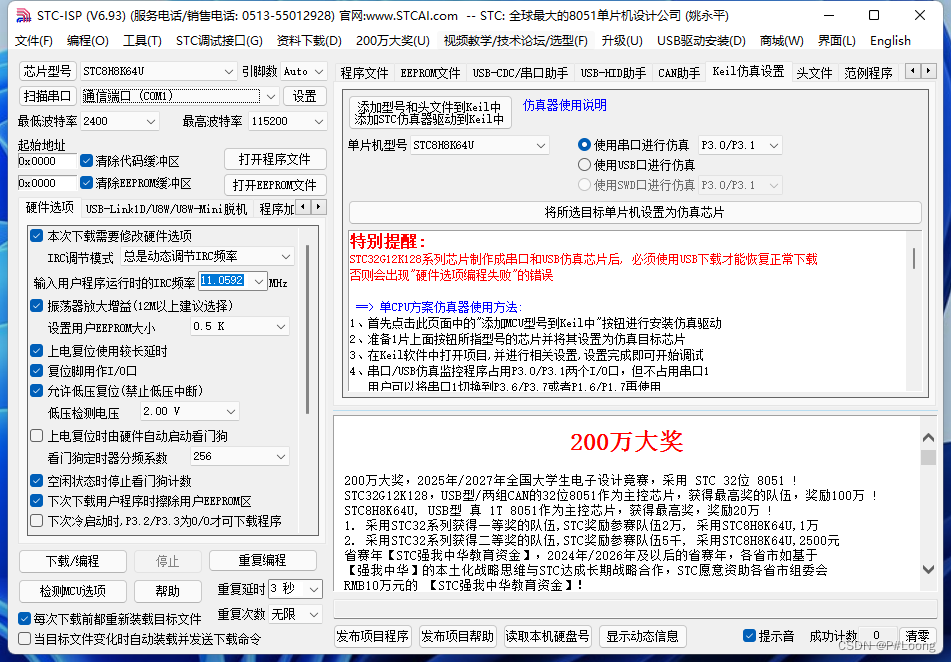
Task: Click hardware options panel vertical scrollbar
Action: pyautogui.click(x=308, y=329)
